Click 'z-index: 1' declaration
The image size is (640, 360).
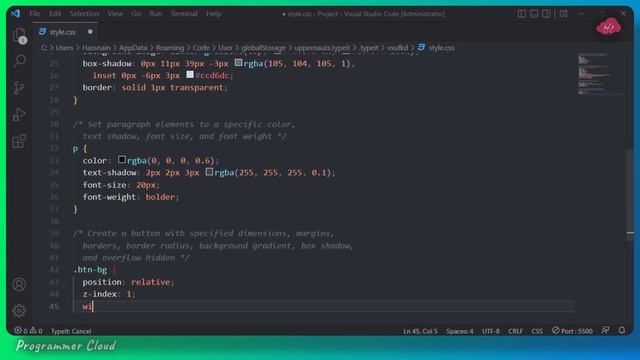coord(109,294)
